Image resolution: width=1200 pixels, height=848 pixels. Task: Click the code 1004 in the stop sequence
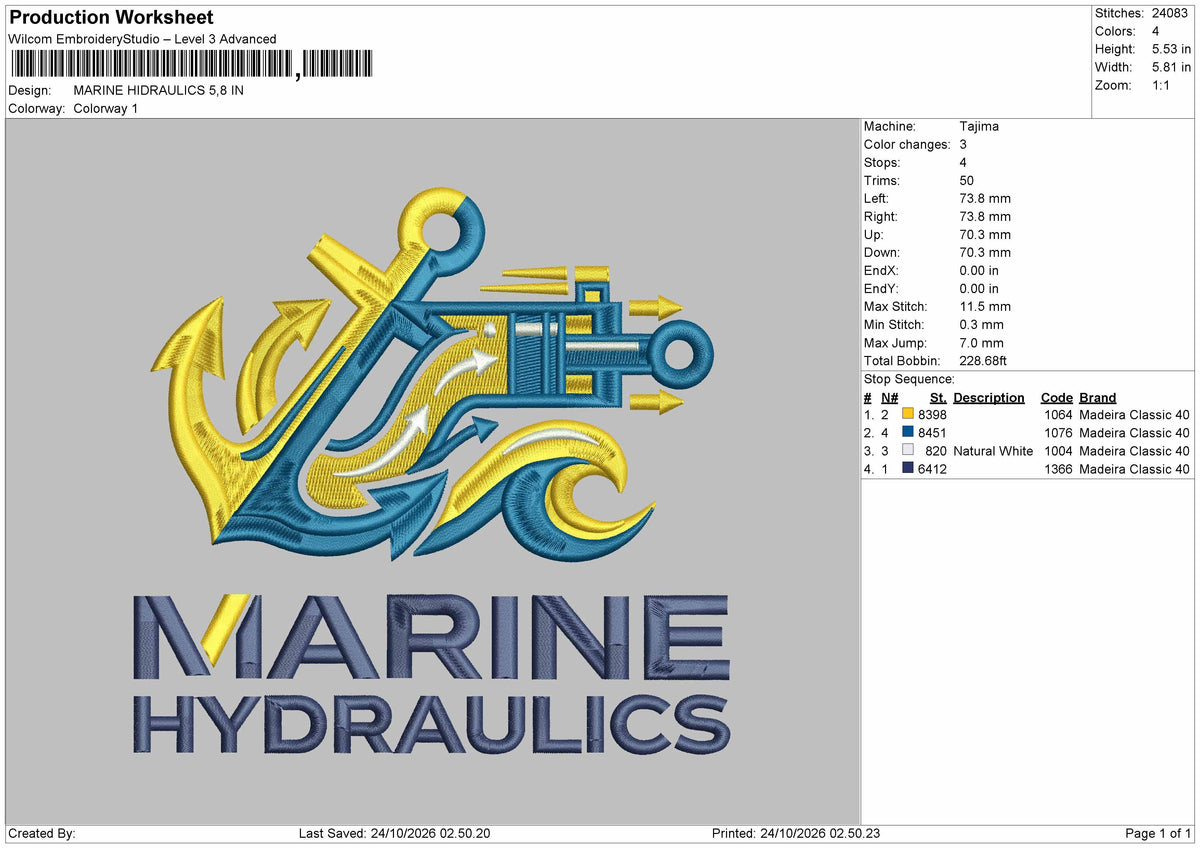coord(1058,451)
